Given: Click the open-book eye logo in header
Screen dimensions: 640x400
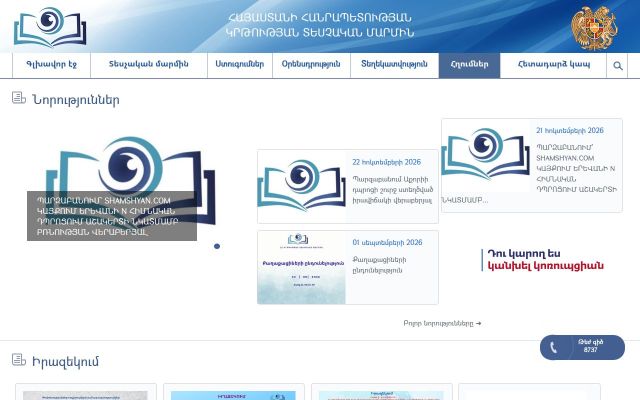Looking at the screenshot, I should coord(50,27).
